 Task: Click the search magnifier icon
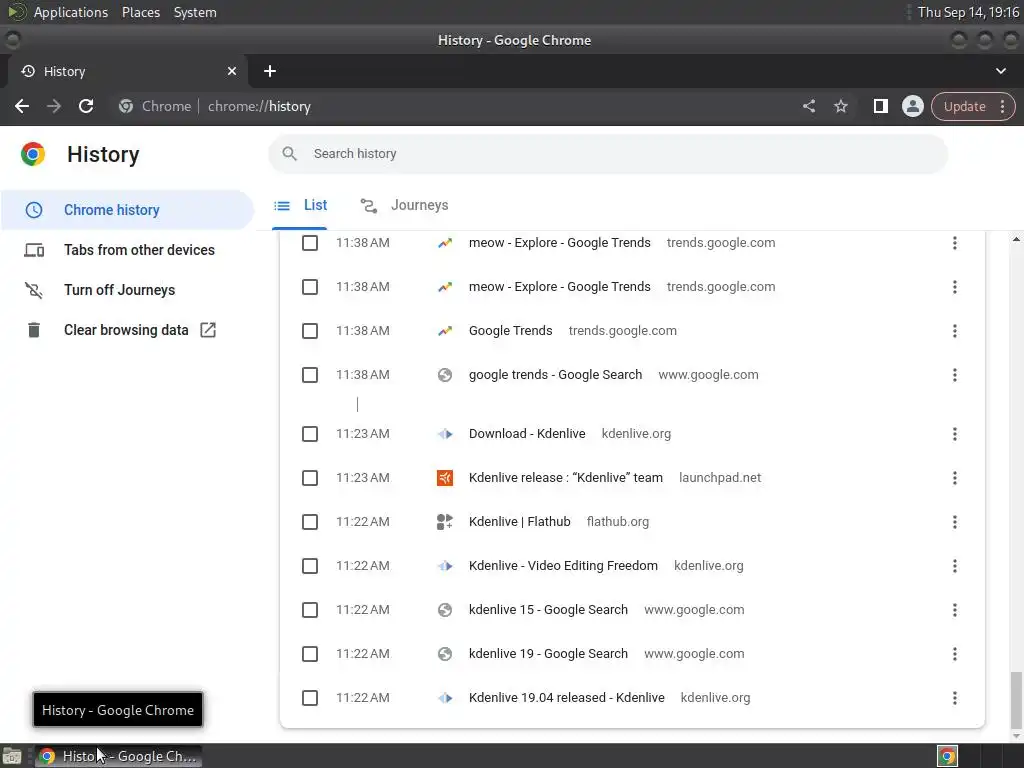[x=289, y=154]
